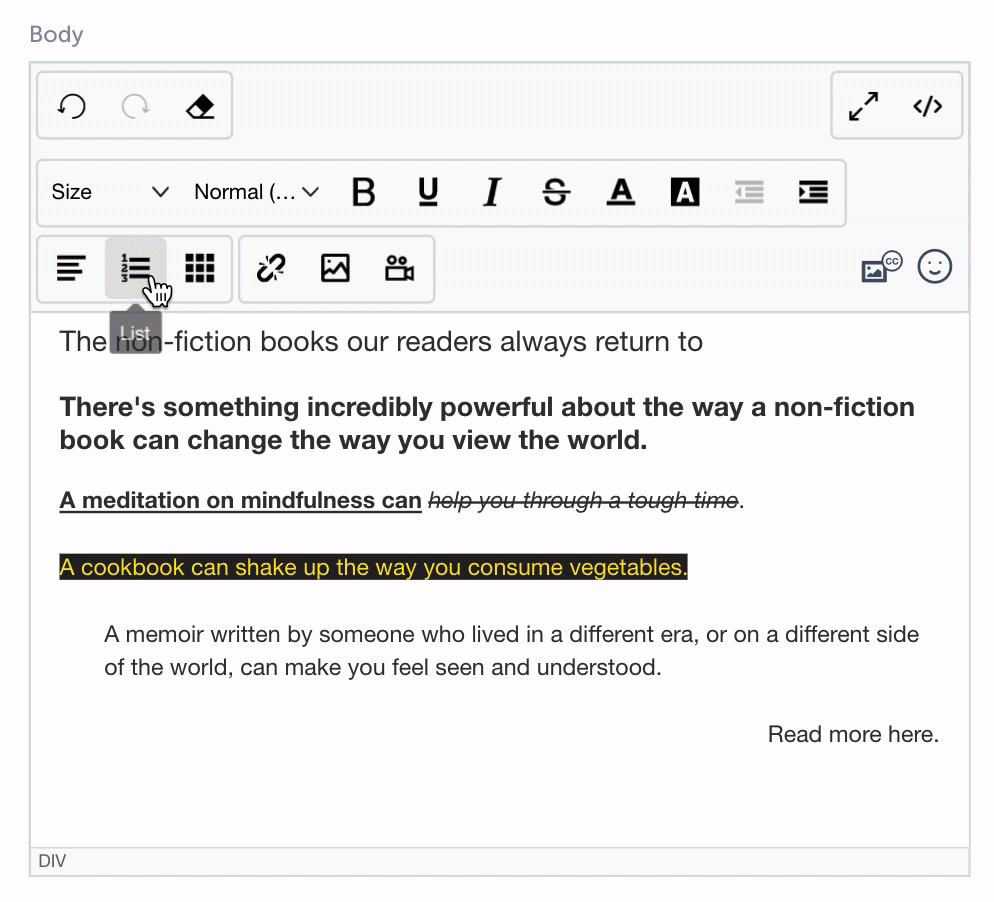Open the Creative Commons image picker

881,266
